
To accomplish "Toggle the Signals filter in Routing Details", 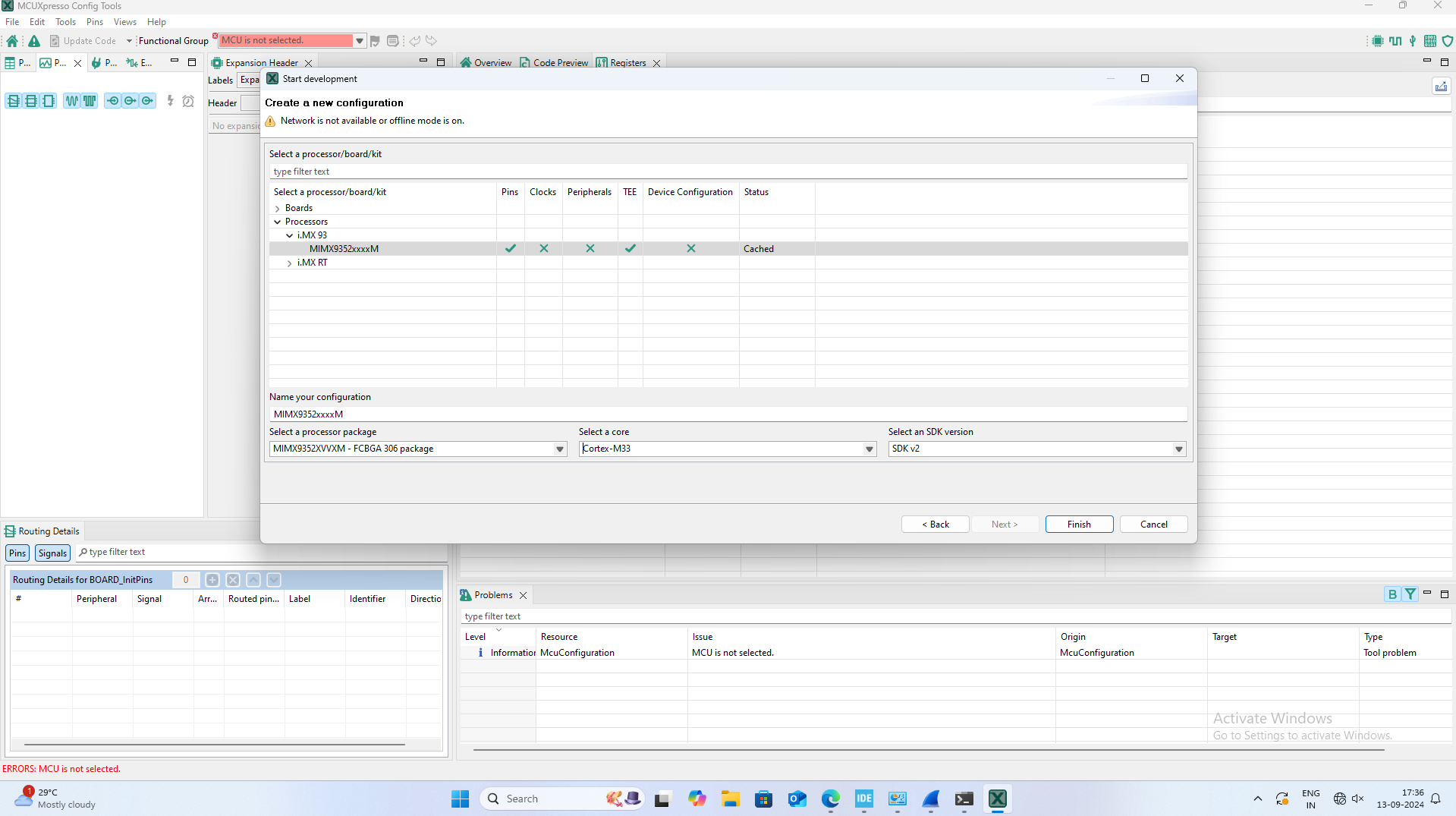I will 52,553.
